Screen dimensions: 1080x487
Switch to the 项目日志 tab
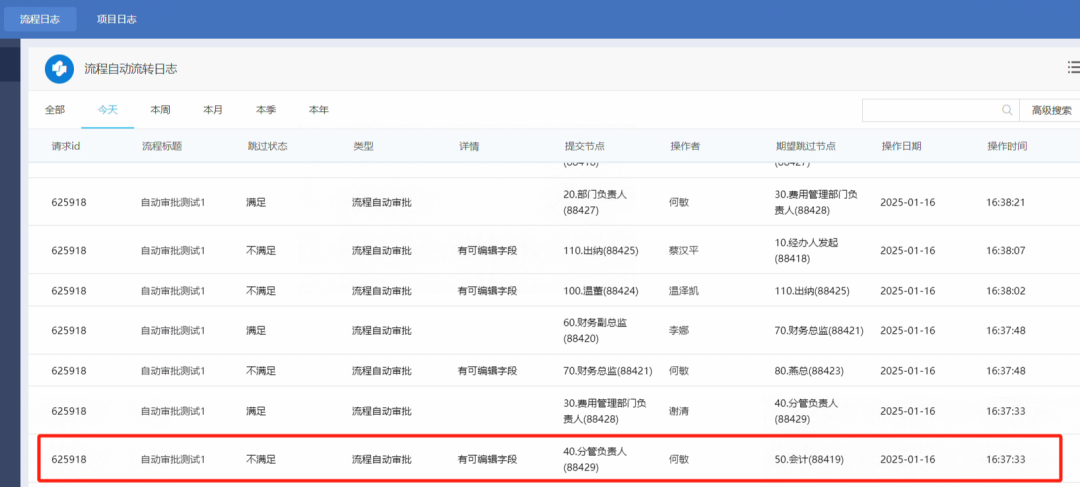coord(116,19)
